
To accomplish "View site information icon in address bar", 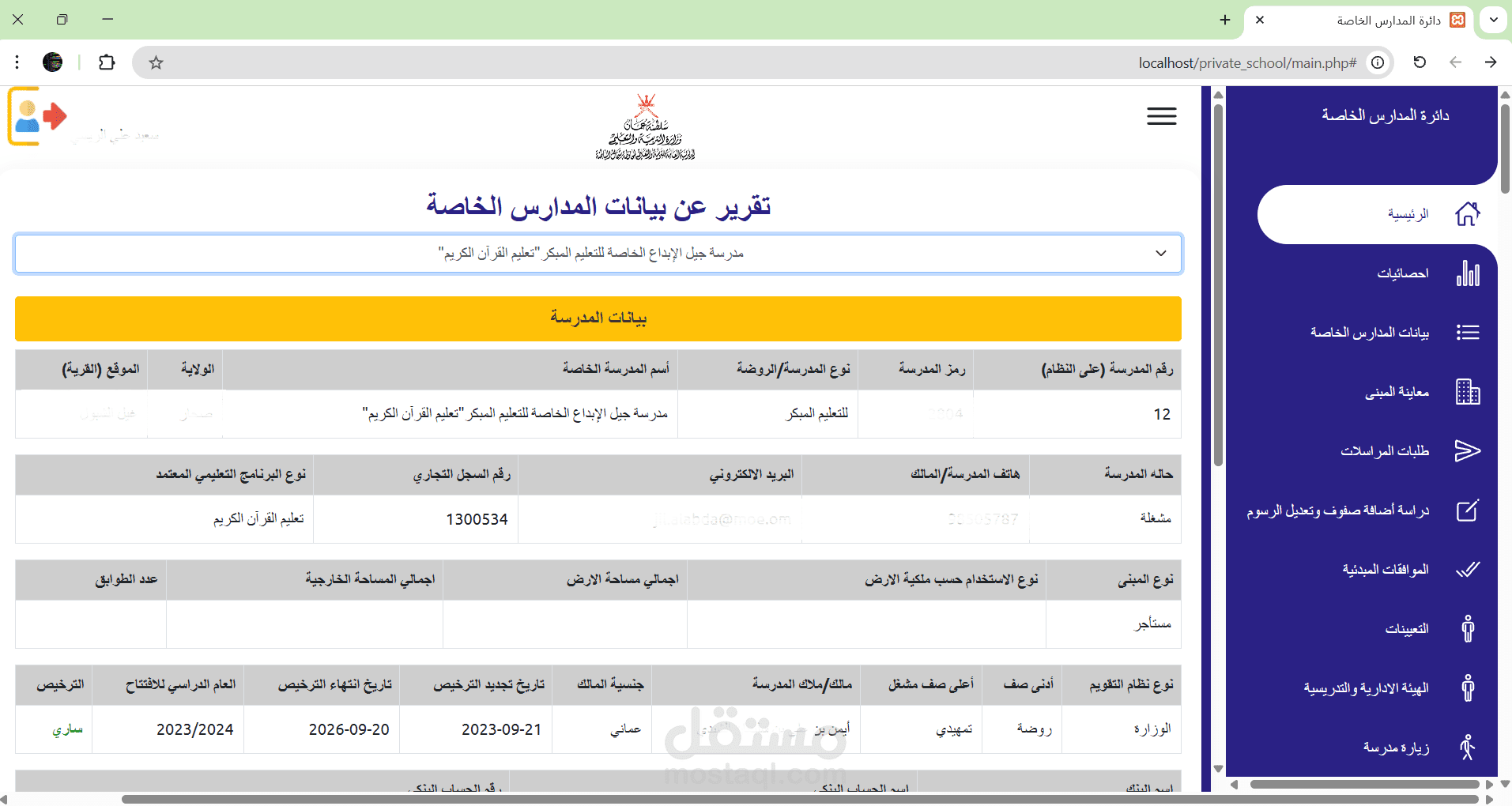I will pos(1378,62).
